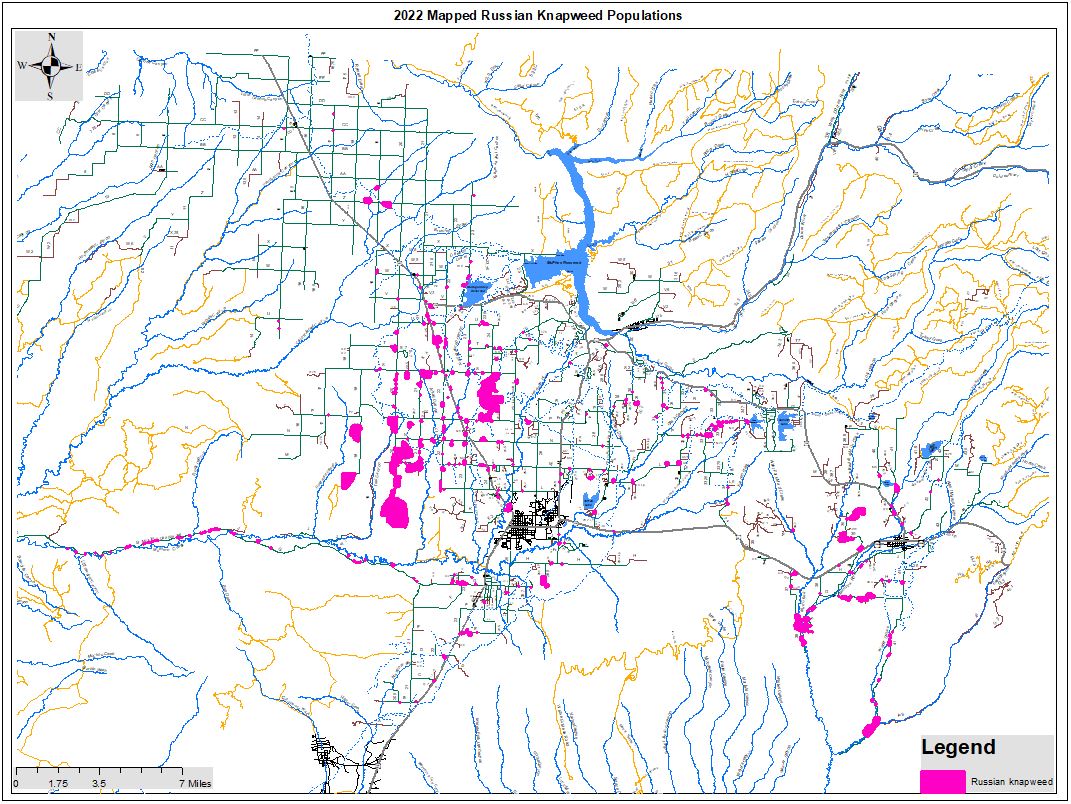Click the W letter on the compass
This screenshot has height=804, width=1071.
point(21,66)
